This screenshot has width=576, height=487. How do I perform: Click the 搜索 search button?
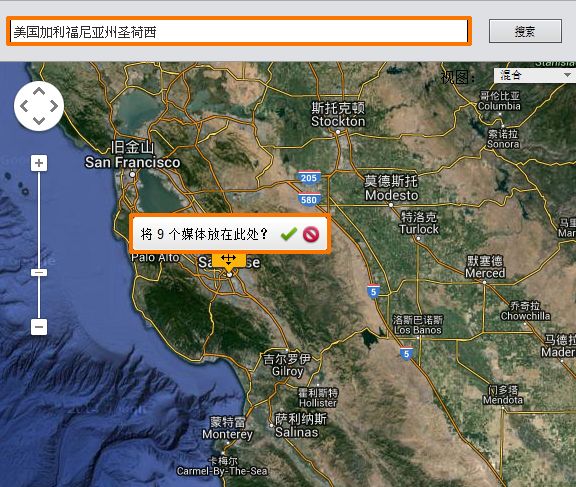(525, 32)
